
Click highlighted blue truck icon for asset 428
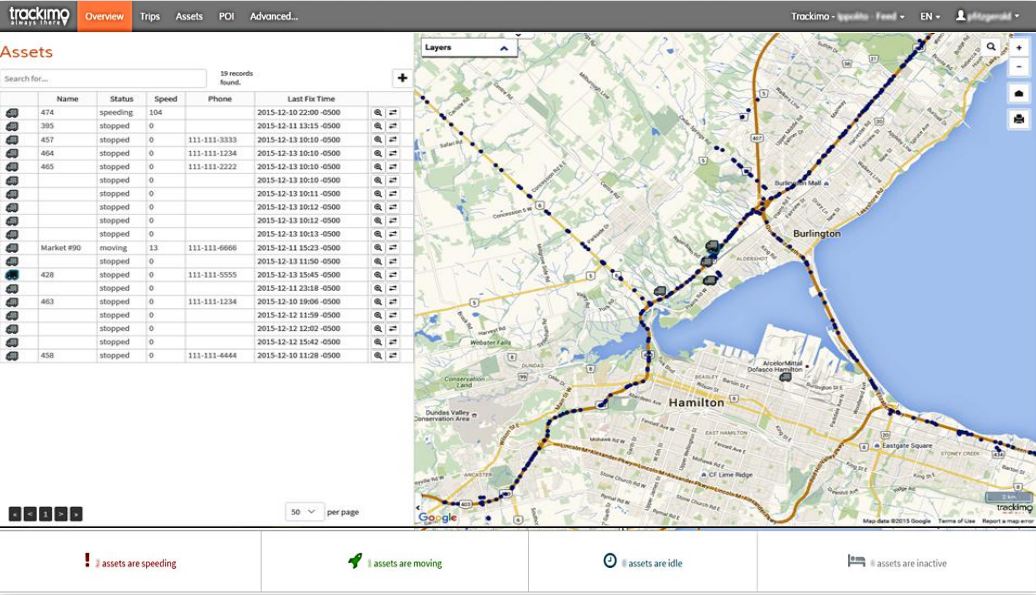12,275
